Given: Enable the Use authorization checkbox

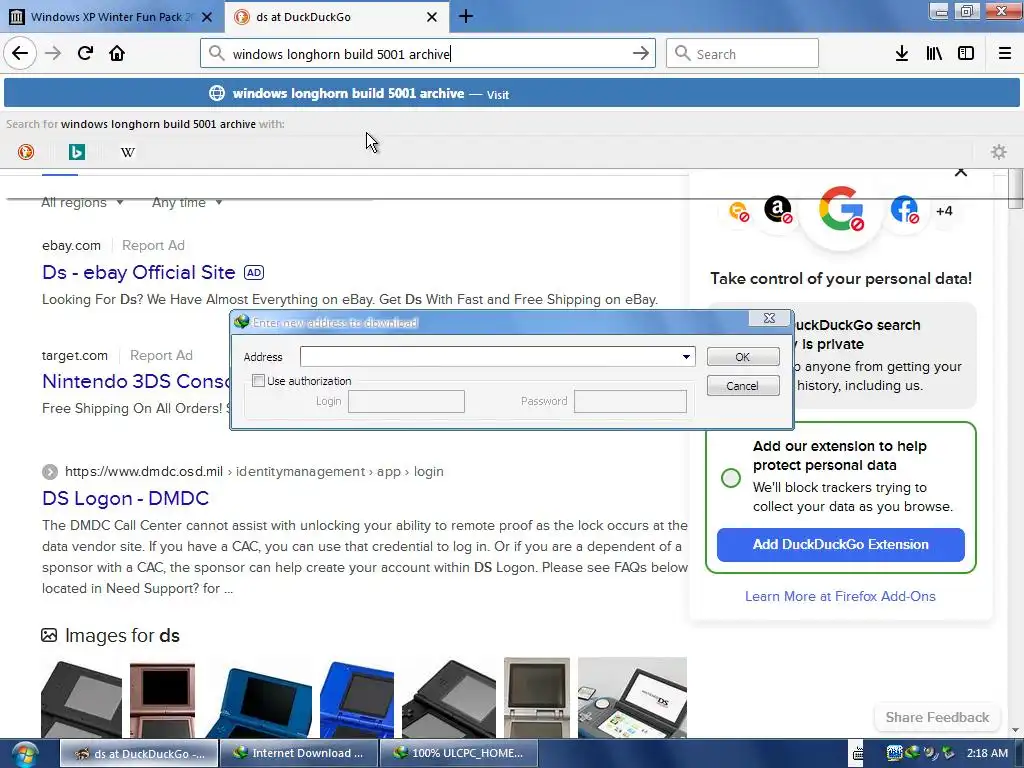Looking at the screenshot, I should pyautogui.click(x=259, y=381).
